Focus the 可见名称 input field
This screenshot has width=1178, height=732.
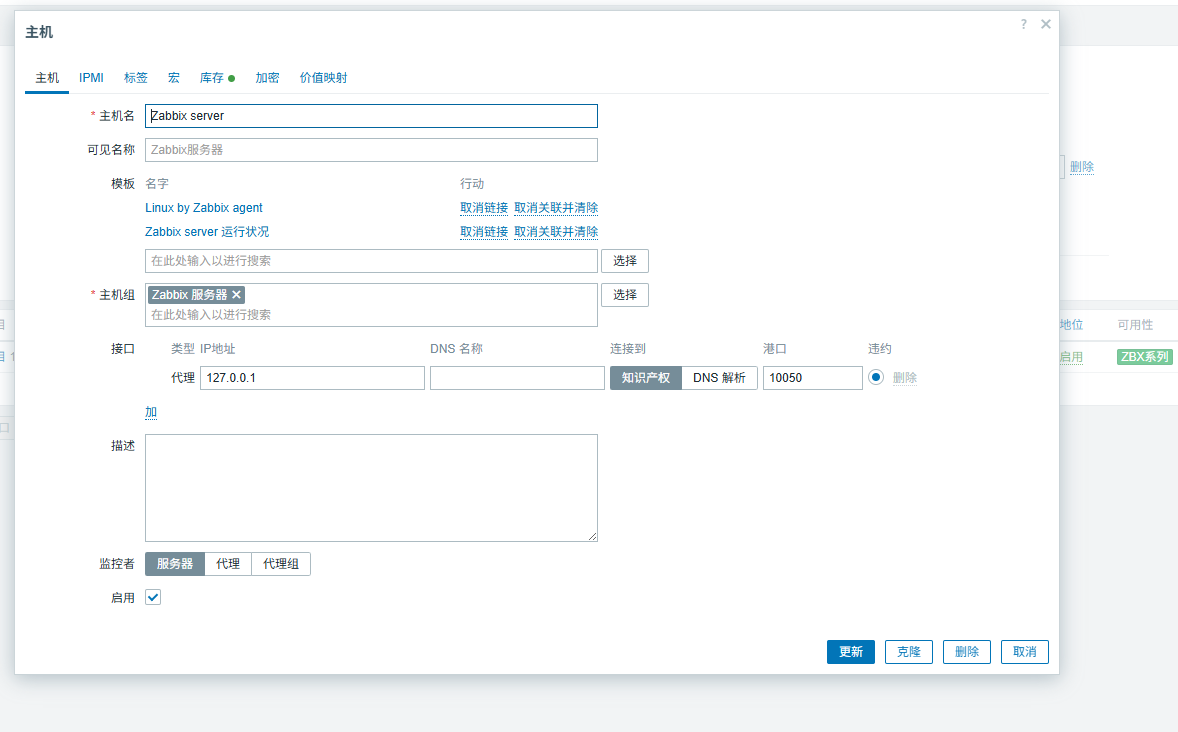pyautogui.click(x=371, y=150)
